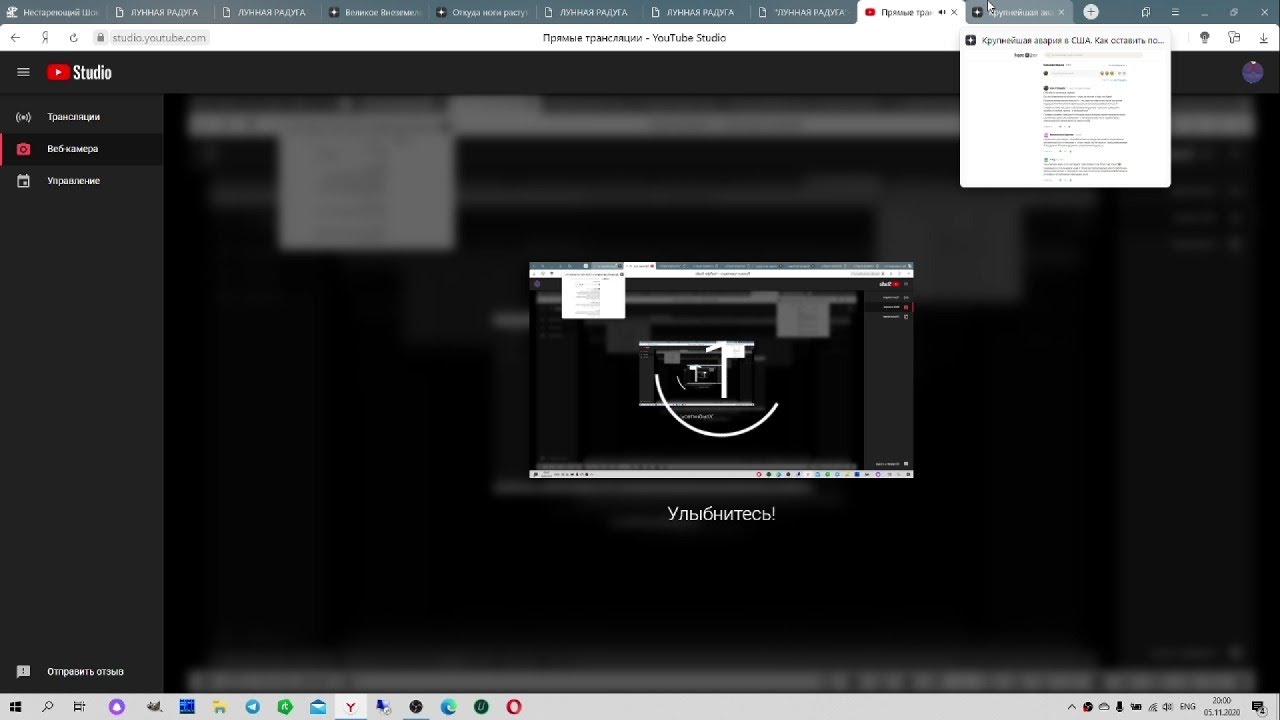This screenshot has height=720, width=1280.
Task: Open the browser settings menu icon
Action: click(1175, 12)
